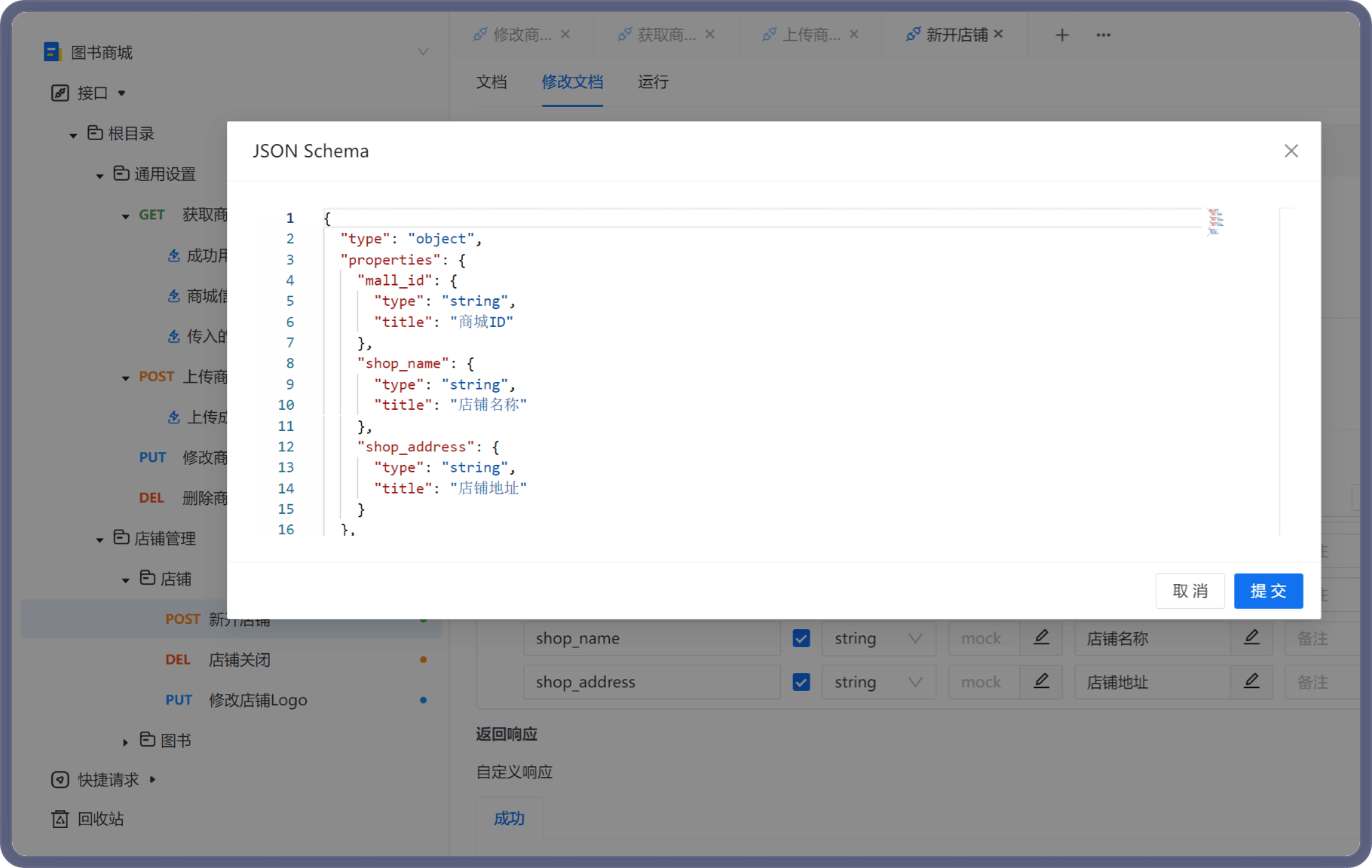Add a new tab with plus icon

click(x=1061, y=35)
